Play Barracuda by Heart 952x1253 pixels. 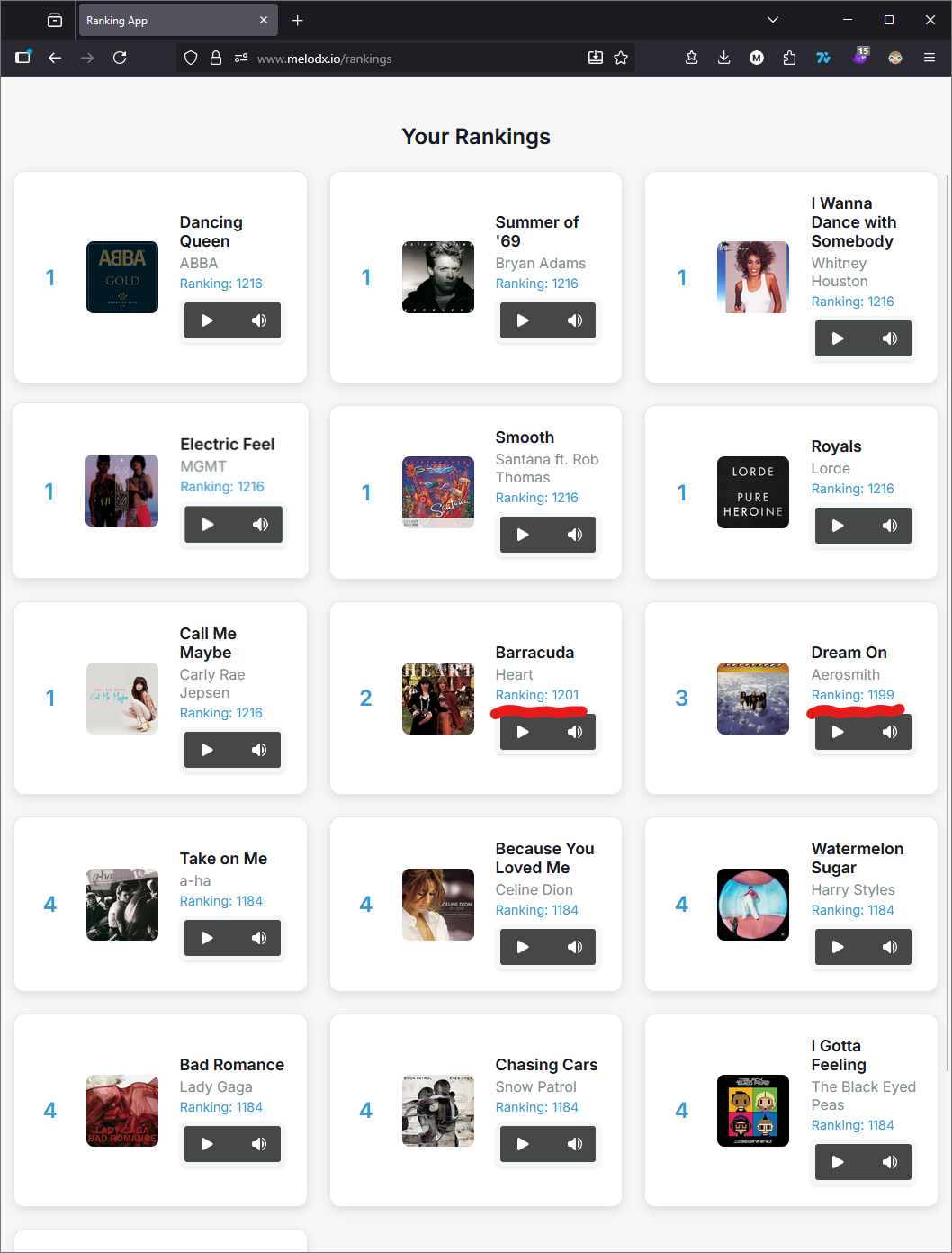click(x=523, y=732)
